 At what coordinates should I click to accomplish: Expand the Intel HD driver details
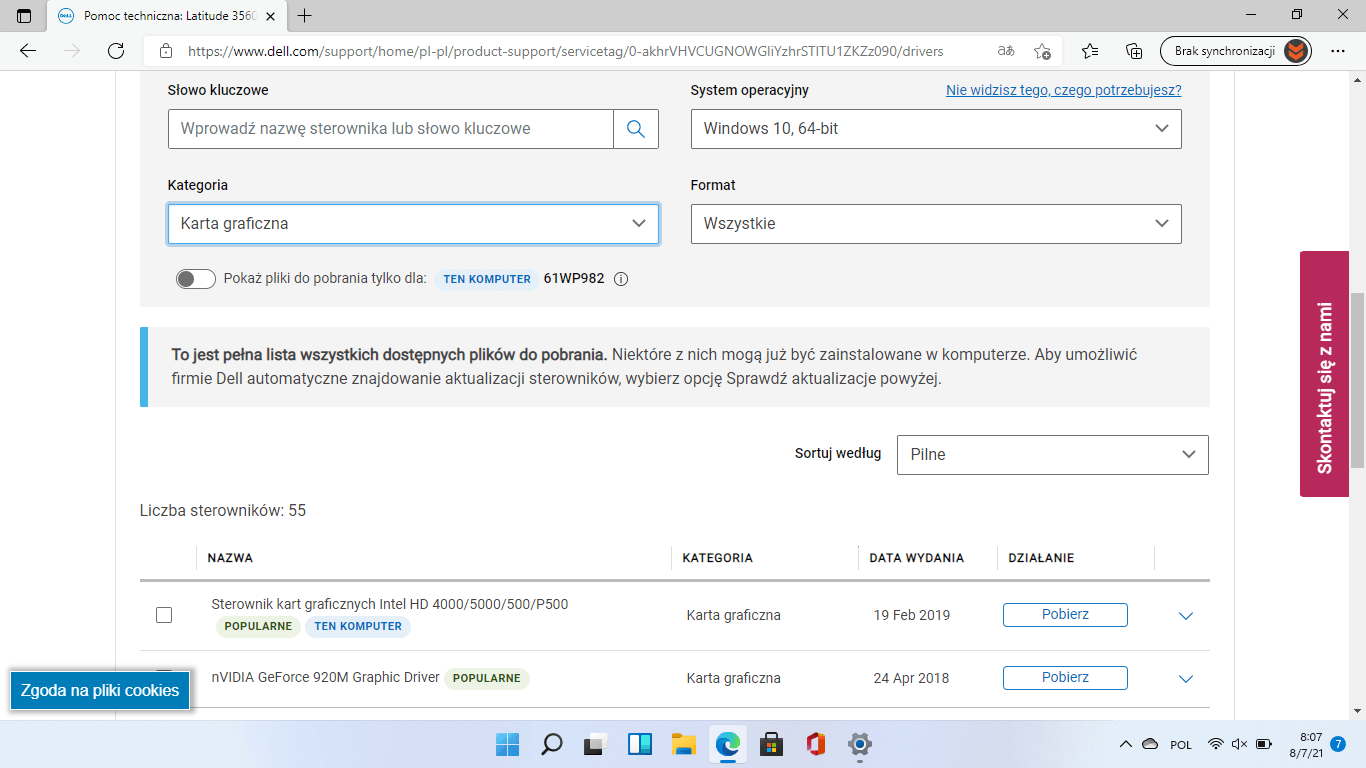(1186, 616)
